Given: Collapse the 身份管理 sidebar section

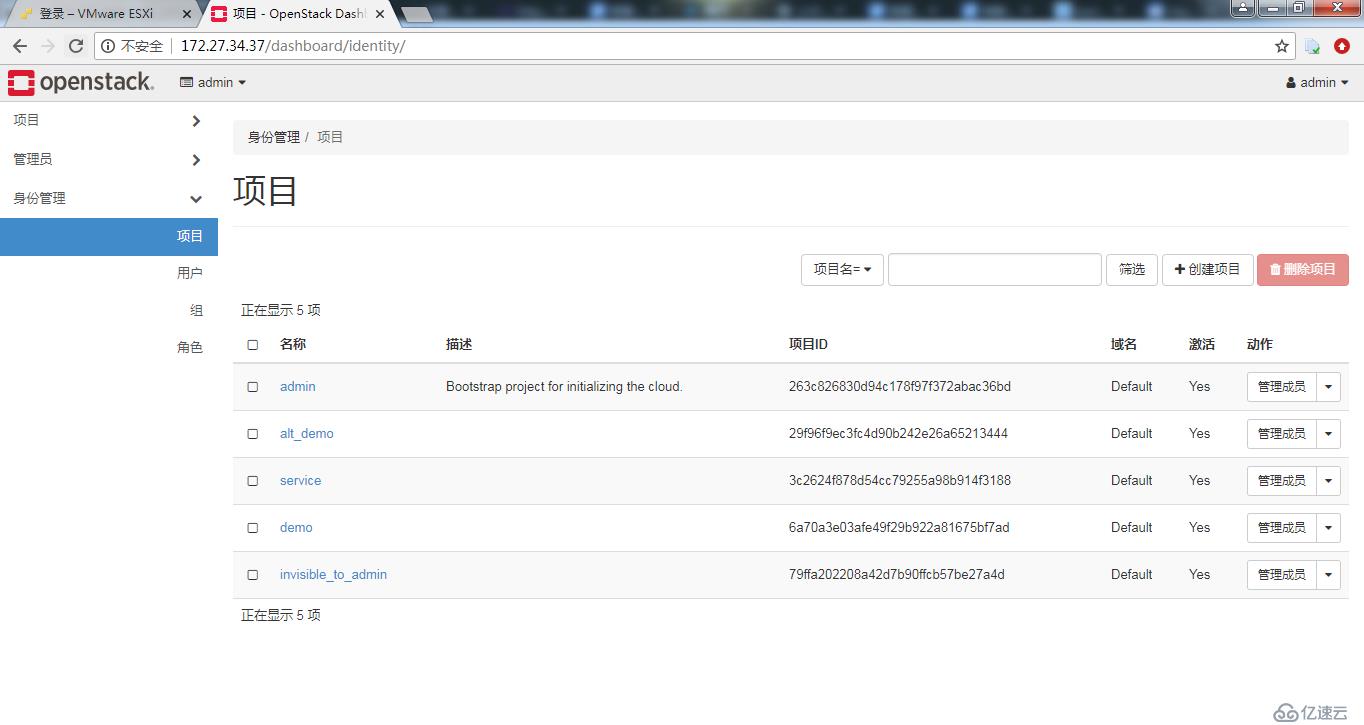Looking at the screenshot, I should [x=108, y=198].
